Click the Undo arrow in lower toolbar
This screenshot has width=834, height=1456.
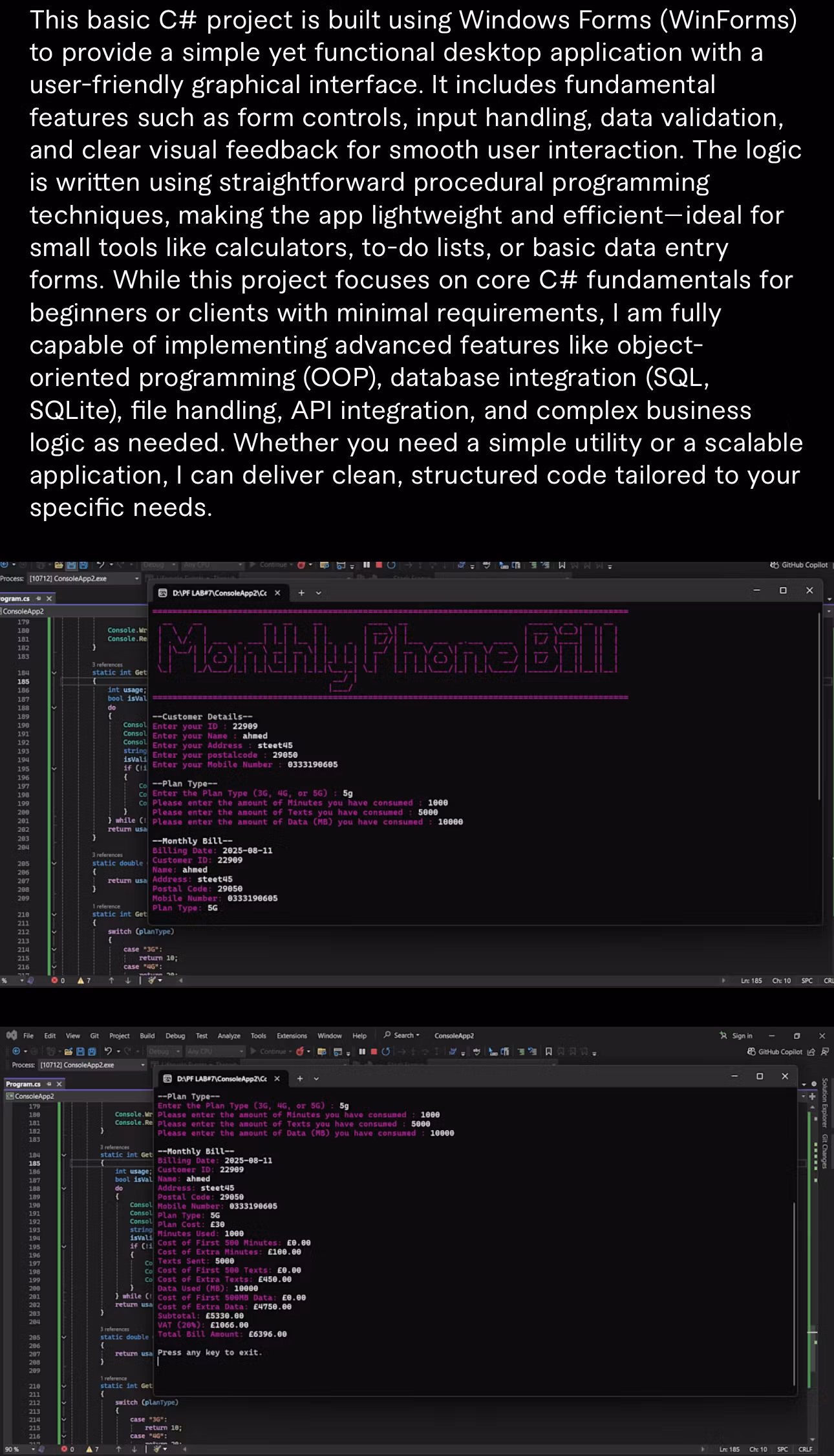109,1051
